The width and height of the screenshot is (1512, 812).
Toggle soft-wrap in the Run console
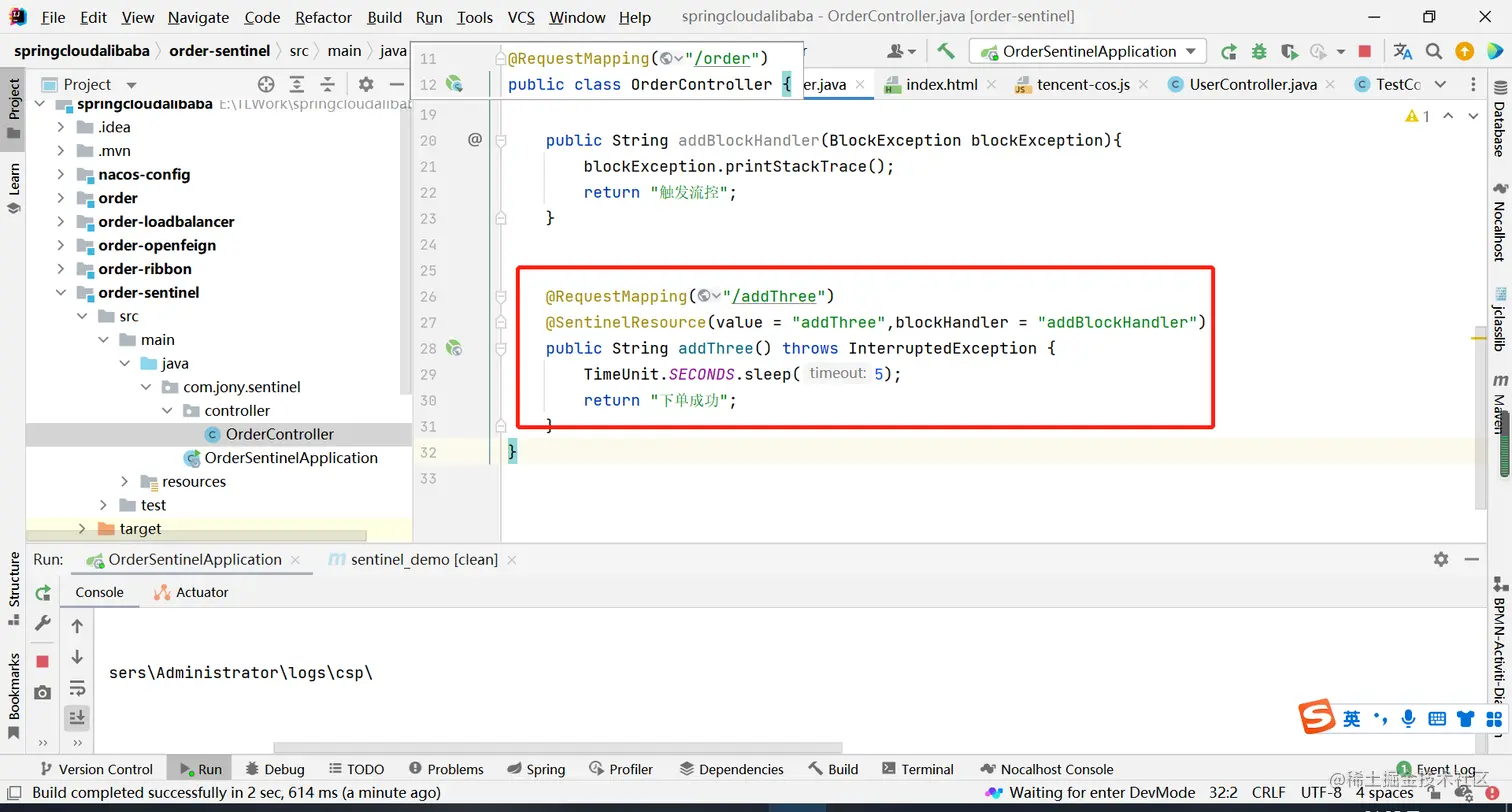coord(77,688)
